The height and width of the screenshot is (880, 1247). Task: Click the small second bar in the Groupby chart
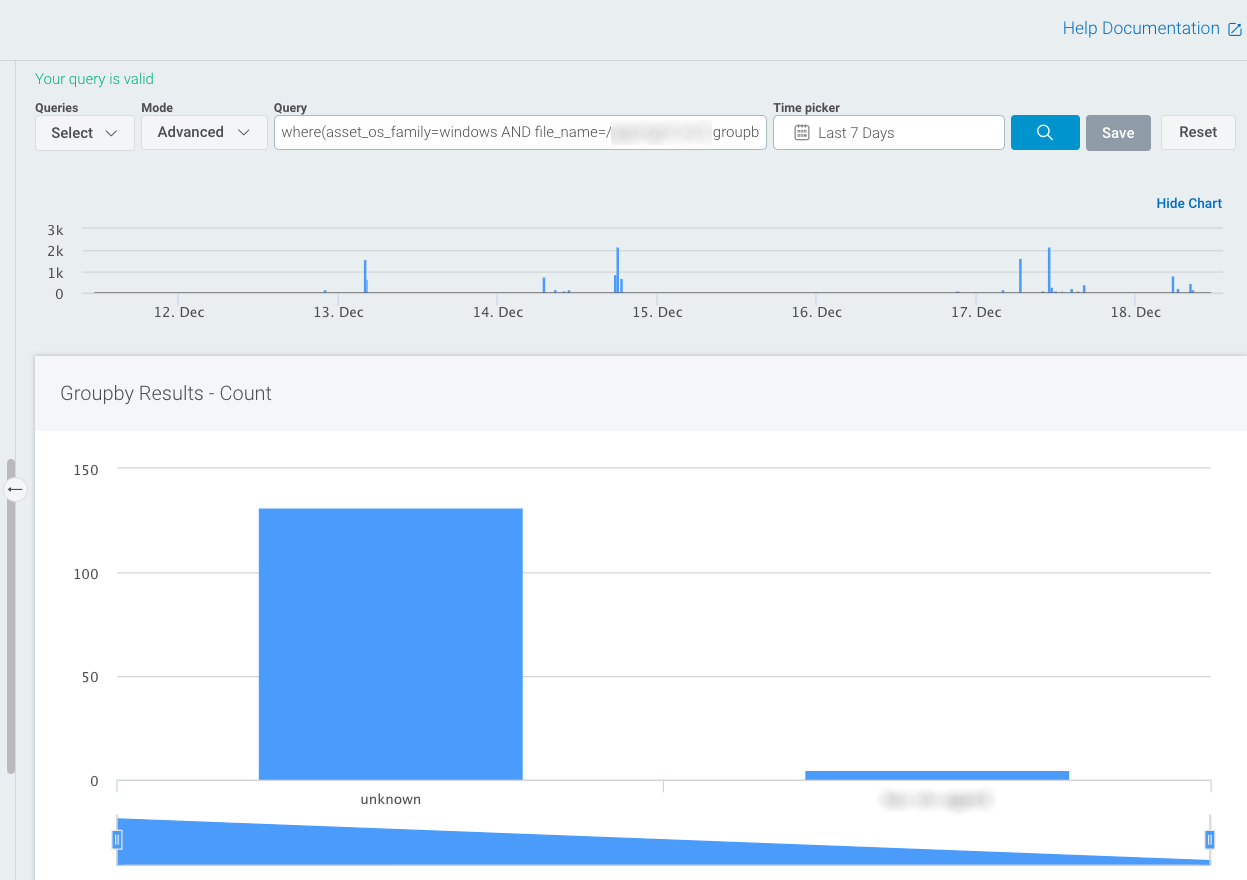pyautogui.click(x=937, y=775)
